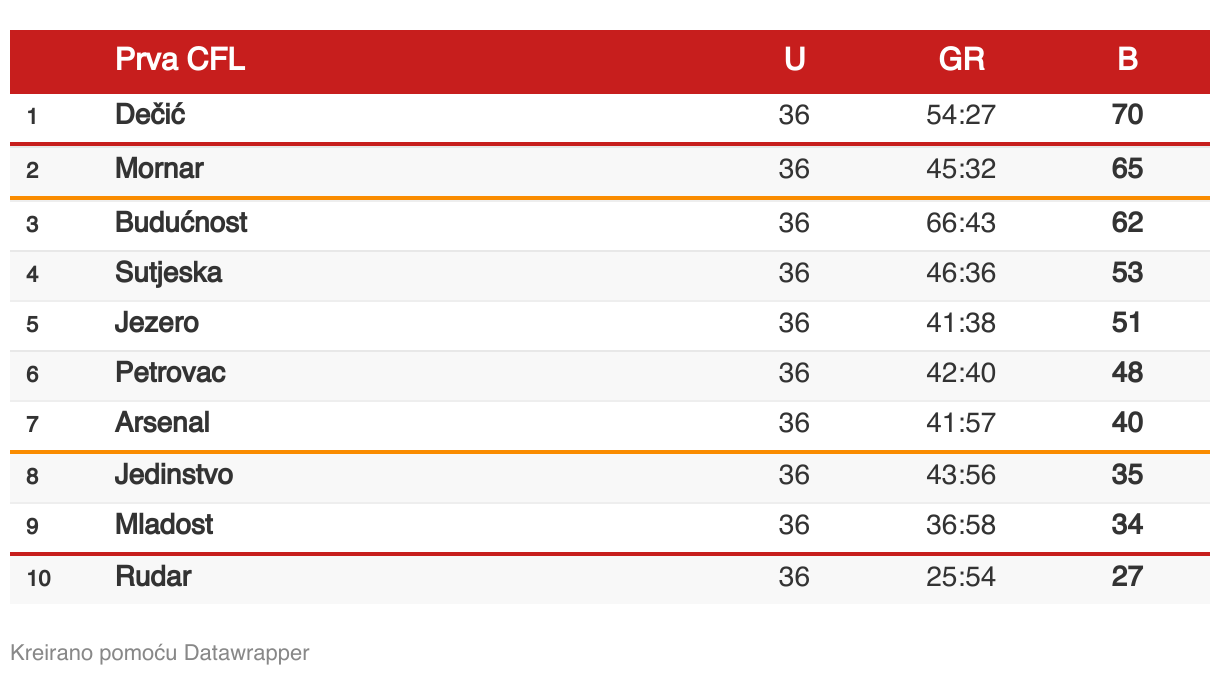Screen dimensions: 1220x676
Task: Select the B points column header
Action: coord(1127,60)
